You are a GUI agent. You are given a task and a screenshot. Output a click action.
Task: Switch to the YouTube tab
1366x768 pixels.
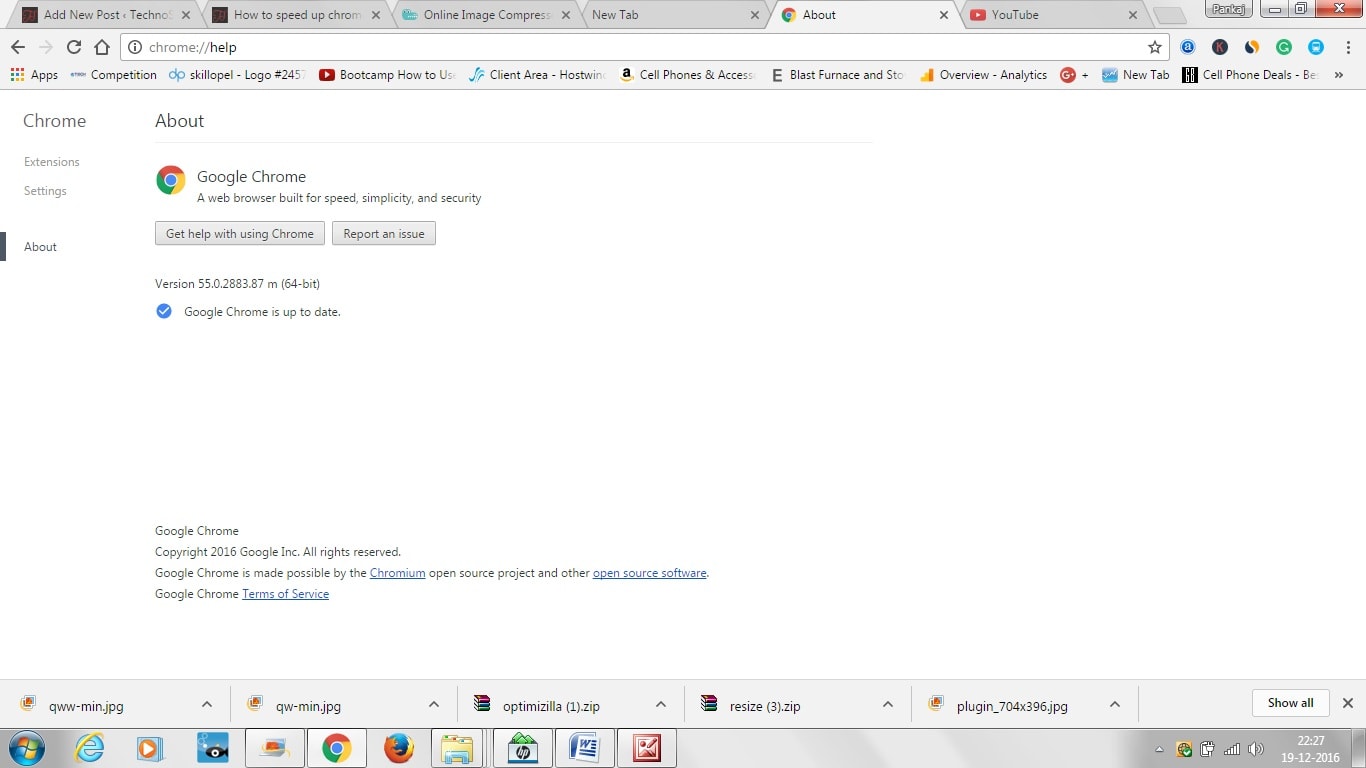pyautogui.click(x=1053, y=15)
